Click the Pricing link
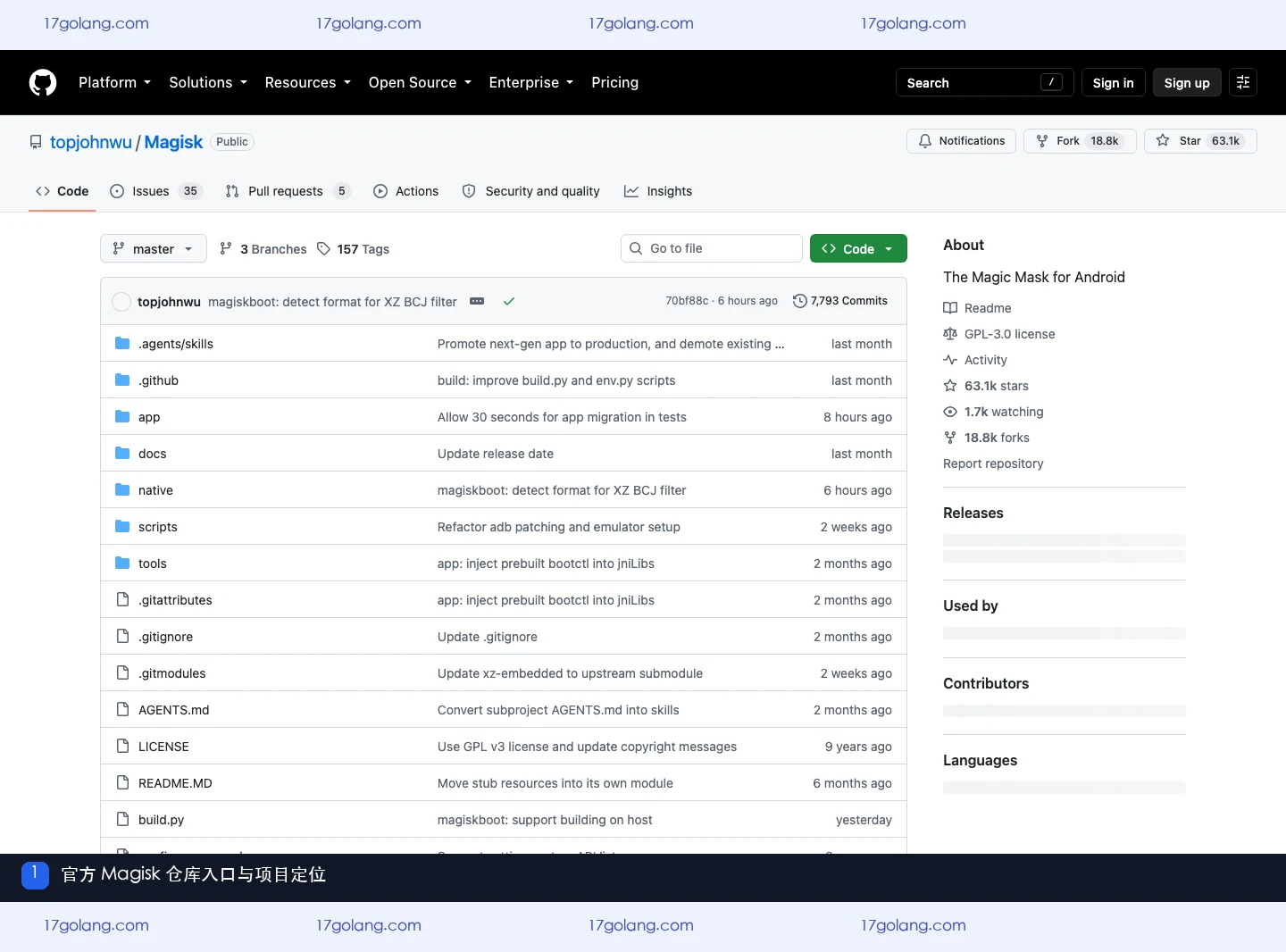Viewport: 1286px width, 952px height. (x=614, y=82)
